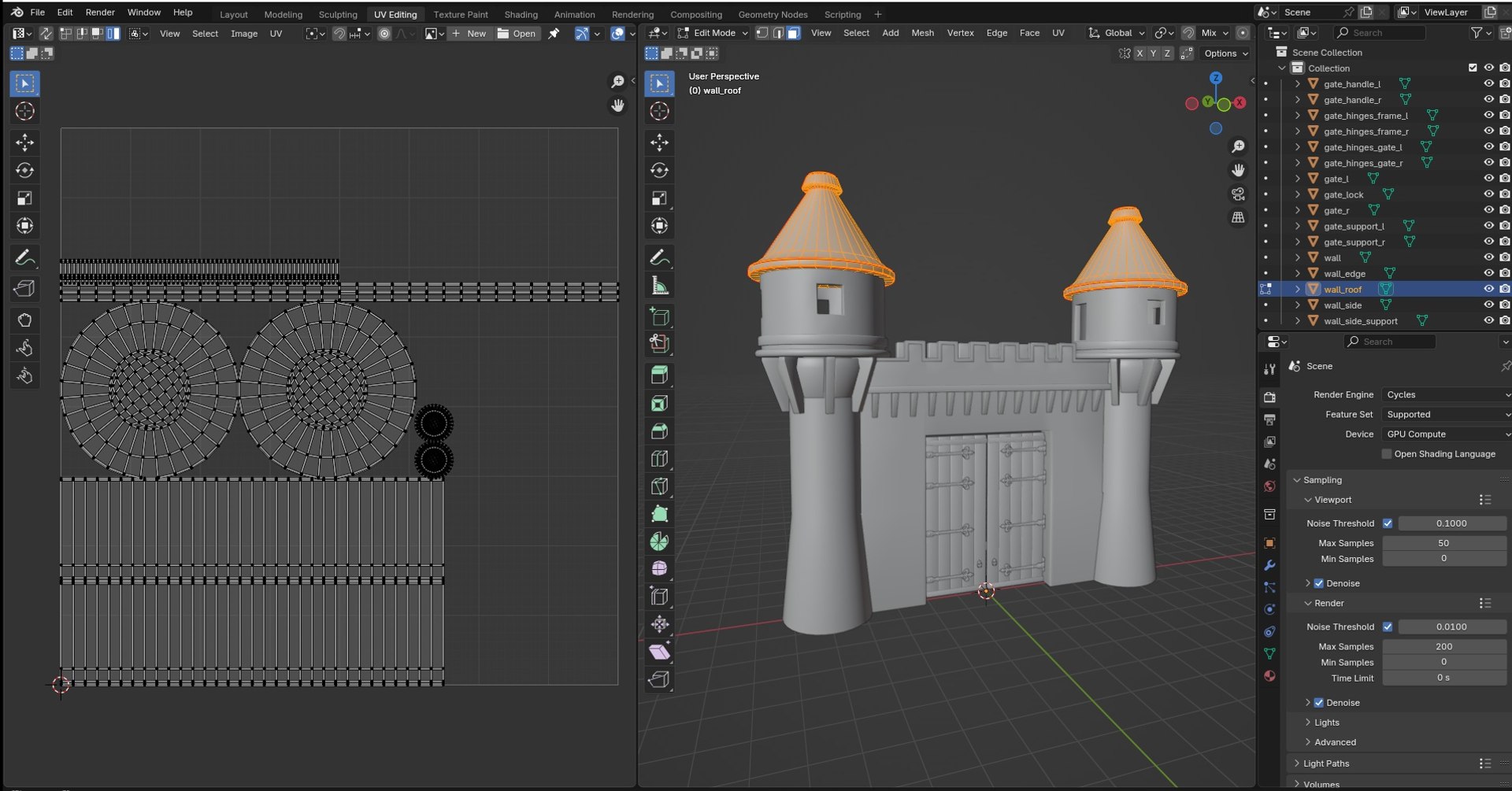Hide wall_roof object in viewport
The height and width of the screenshot is (791, 1512).
[1488, 289]
